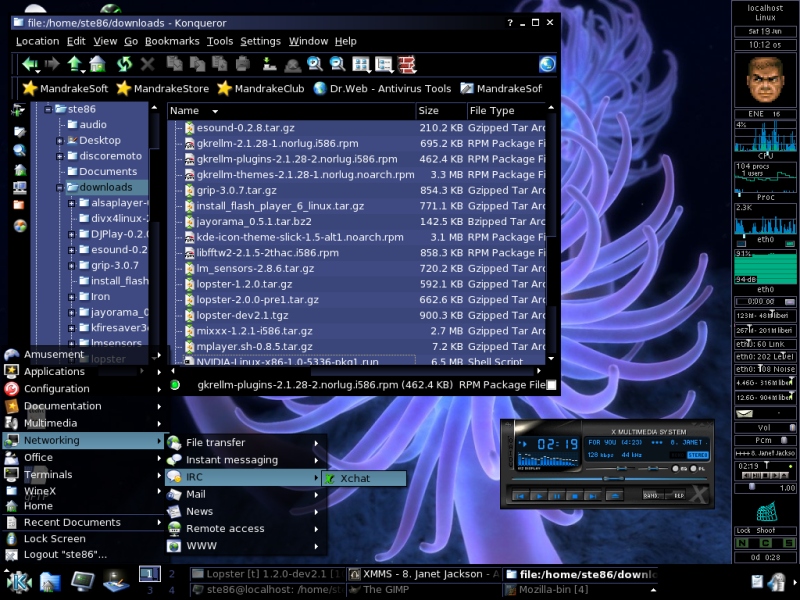Switch to The GIMP taskbar entry
The width and height of the screenshot is (800, 600).
[x=422, y=589]
